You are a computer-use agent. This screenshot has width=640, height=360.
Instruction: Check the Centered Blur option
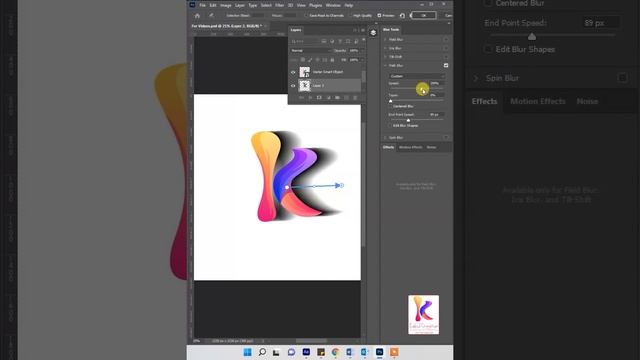pos(391,106)
